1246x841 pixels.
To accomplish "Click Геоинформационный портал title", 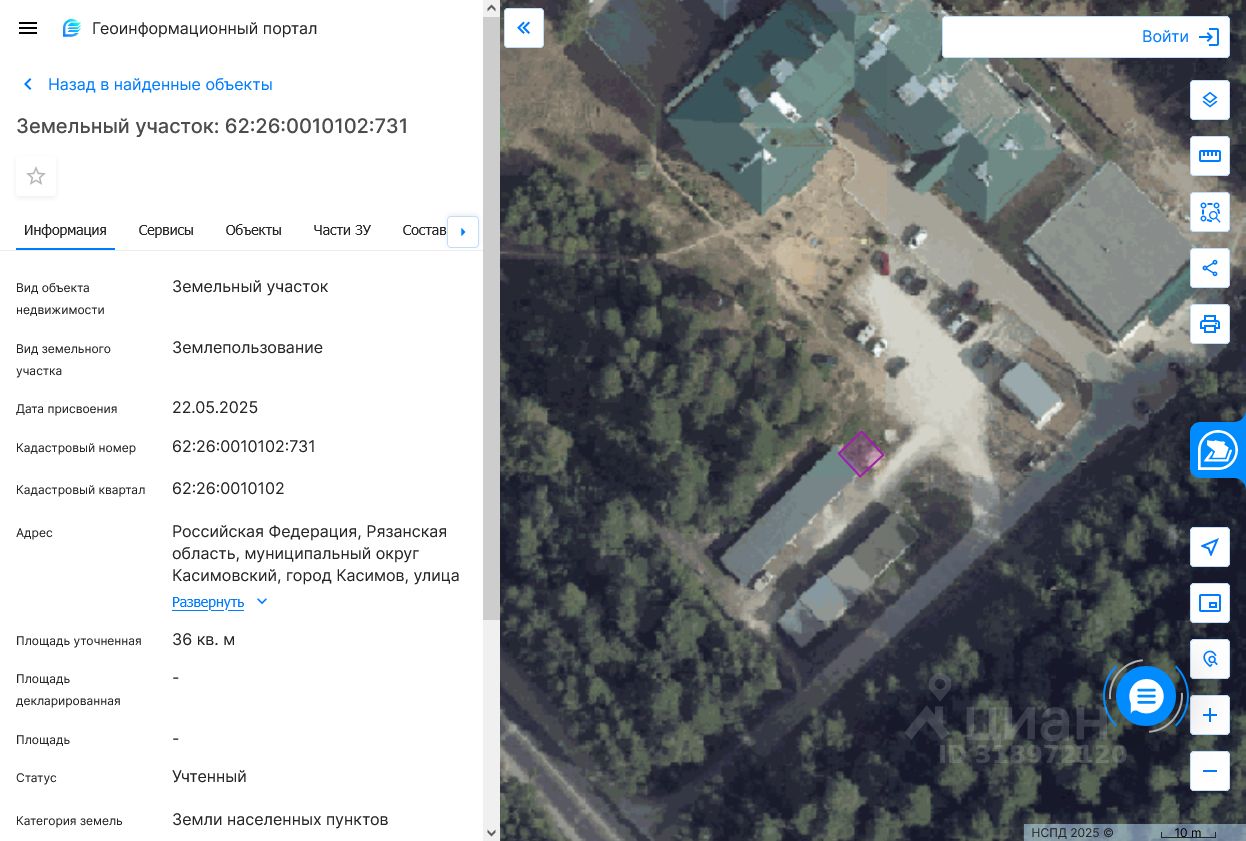I will (204, 28).
